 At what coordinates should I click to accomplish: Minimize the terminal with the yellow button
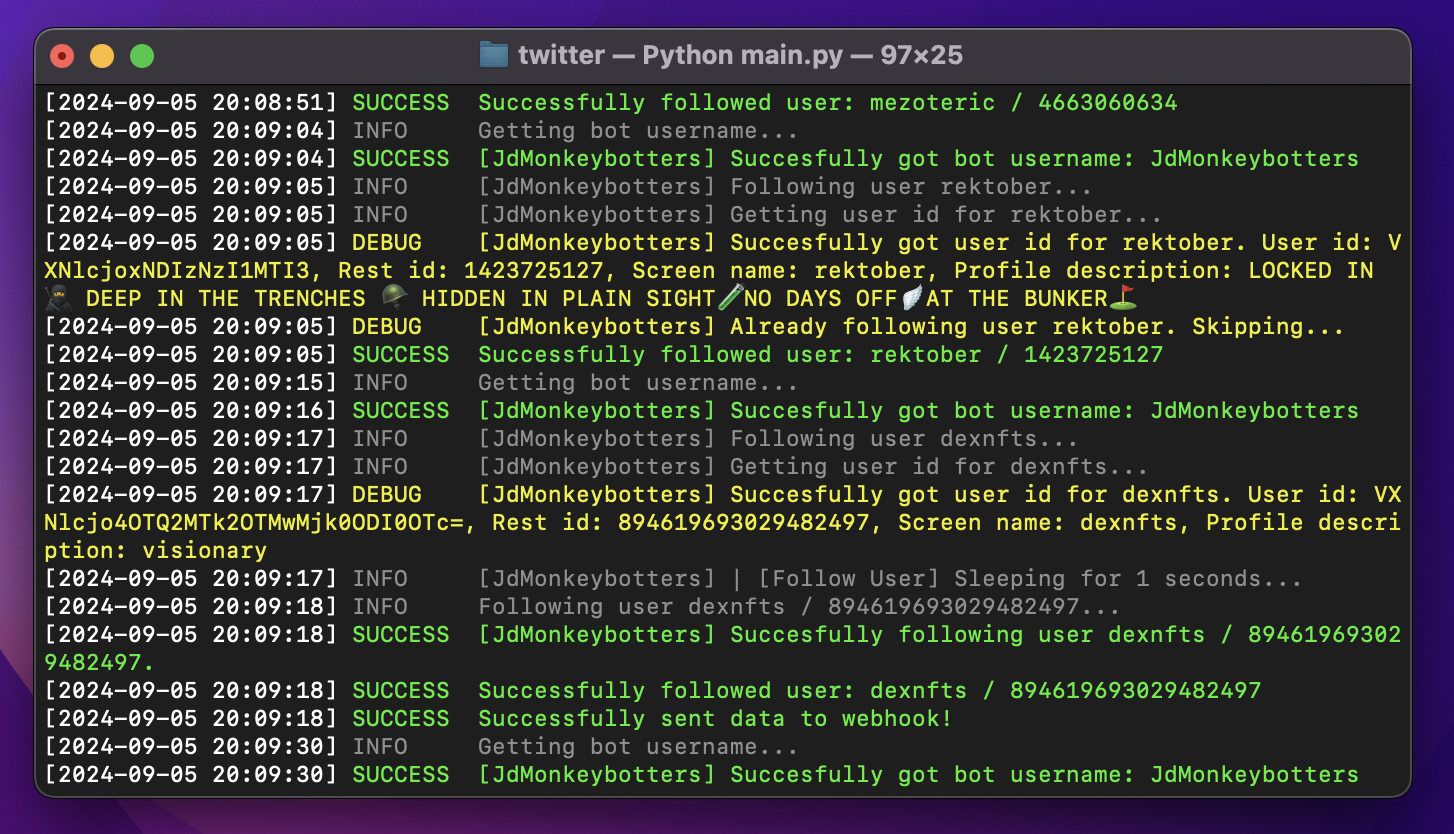(x=102, y=56)
